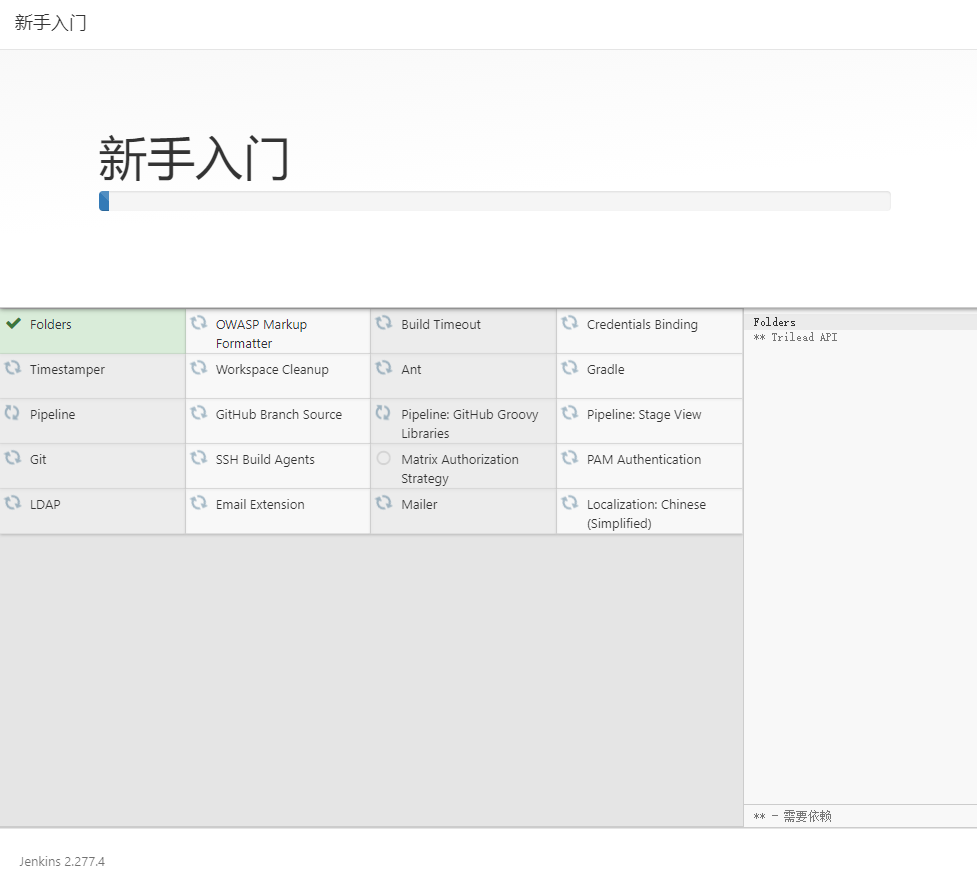Click the 新手入门 title in the header bar
The height and width of the screenshot is (882, 977).
(x=50, y=23)
